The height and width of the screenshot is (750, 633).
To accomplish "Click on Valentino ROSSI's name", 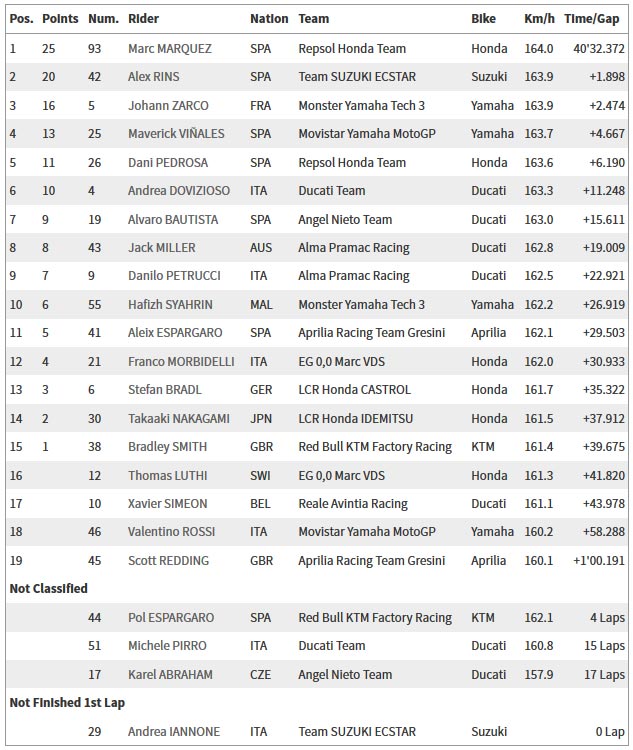I will pyautogui.click(x=171, y=531).
